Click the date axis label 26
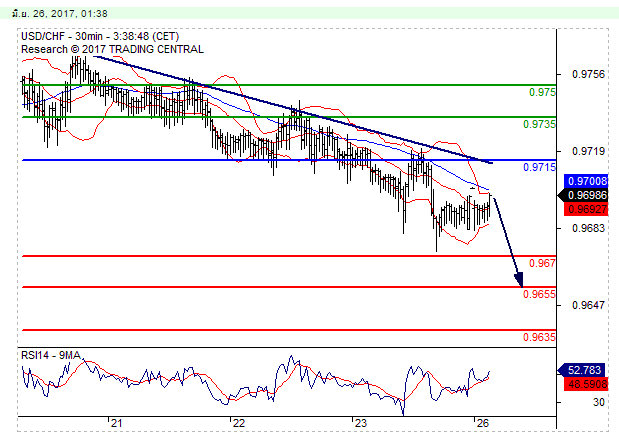The height and width of the screenshot is (440, 619). pos(483,423)
